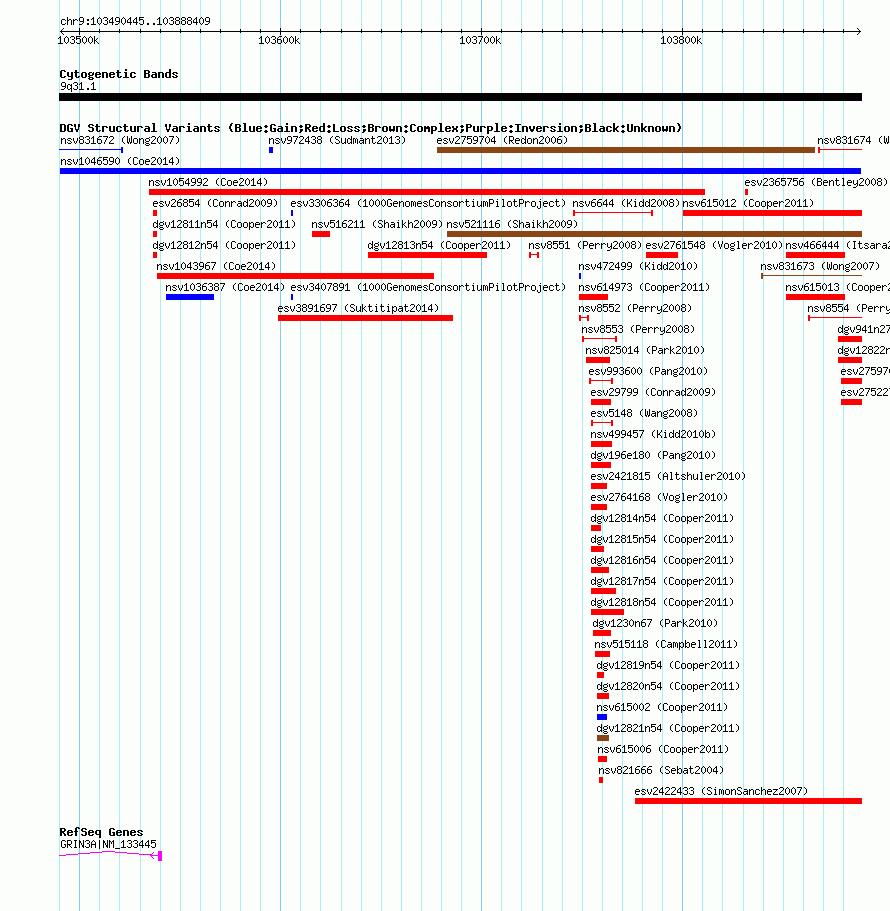
Task: Click dgv12817n54 (Cooper2011) label
Action: tap(662, 581)
